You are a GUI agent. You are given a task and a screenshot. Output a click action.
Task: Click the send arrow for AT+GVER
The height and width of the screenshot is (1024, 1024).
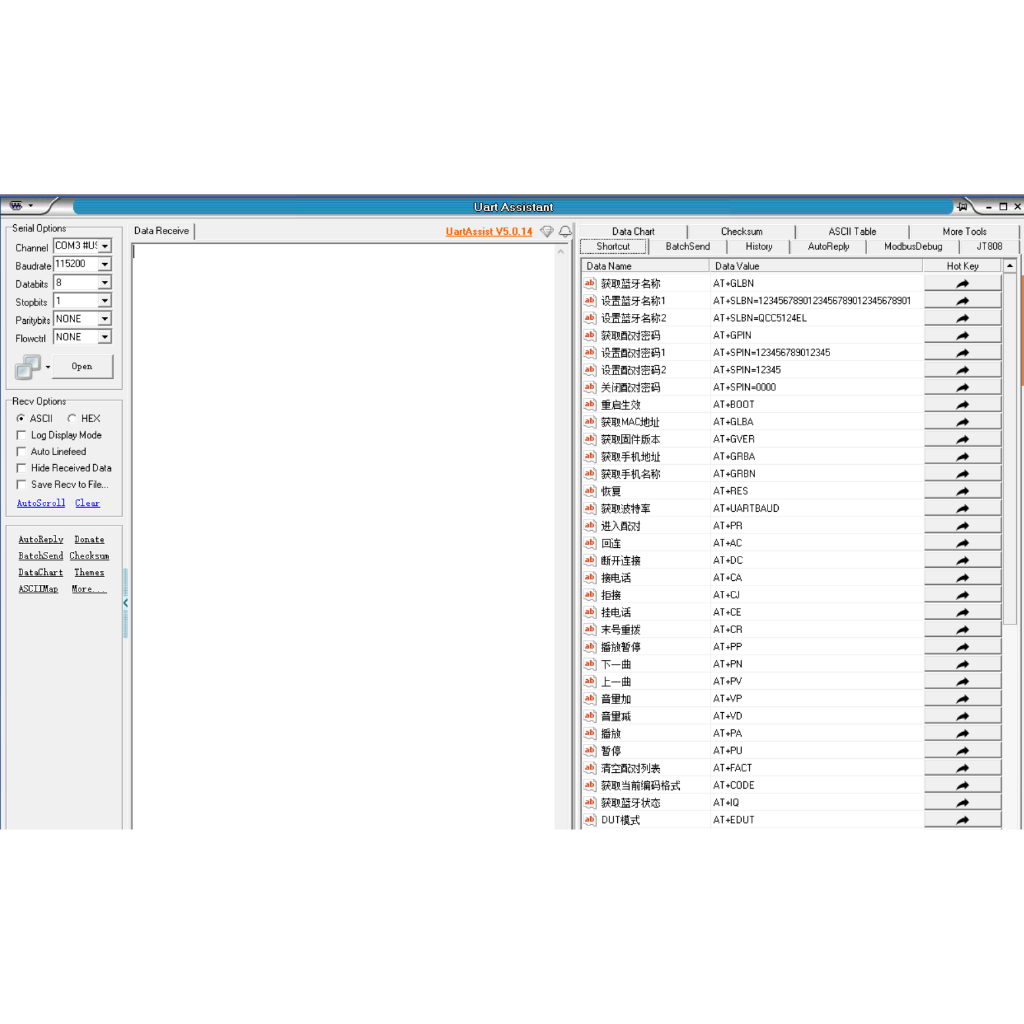(962, 440)
